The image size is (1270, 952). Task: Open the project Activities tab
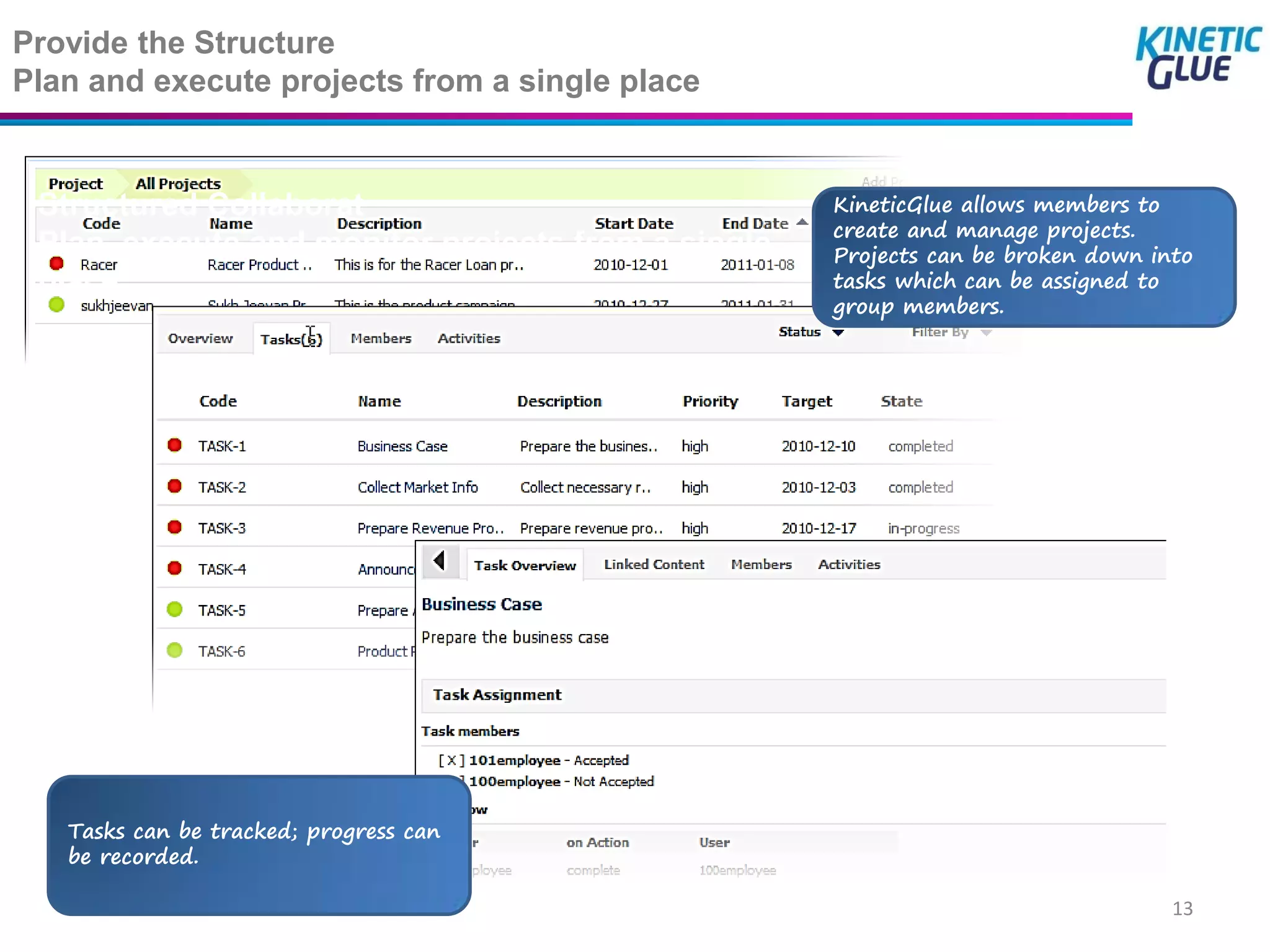pyautogui.click(x=469, y=338)
